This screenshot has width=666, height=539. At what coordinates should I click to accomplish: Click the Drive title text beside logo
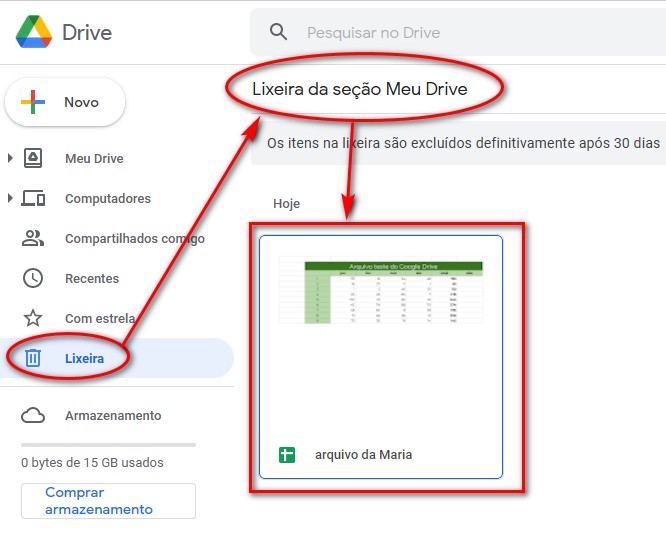[x=87, y=32]
